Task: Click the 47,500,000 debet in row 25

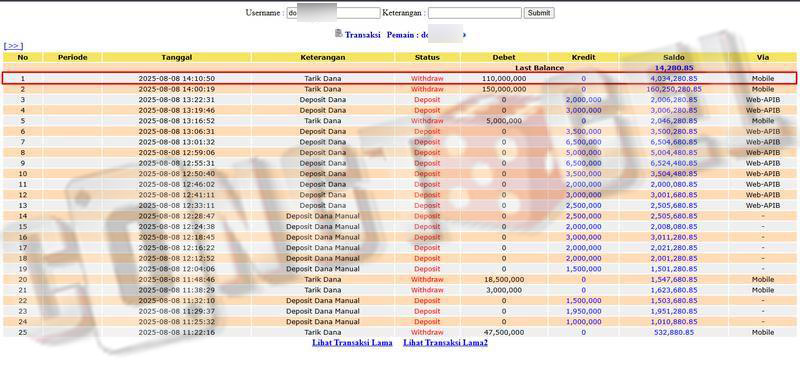Action: [x=504, y=332]
